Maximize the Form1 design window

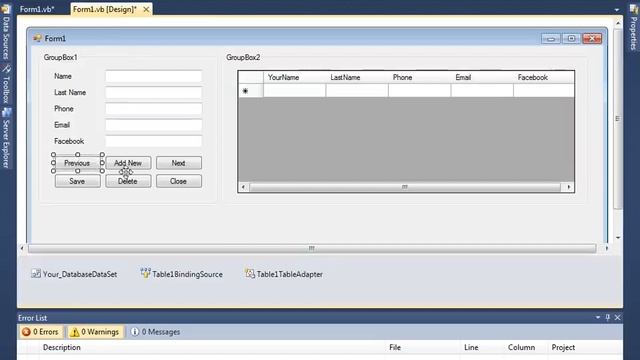[x=571, y=38]
